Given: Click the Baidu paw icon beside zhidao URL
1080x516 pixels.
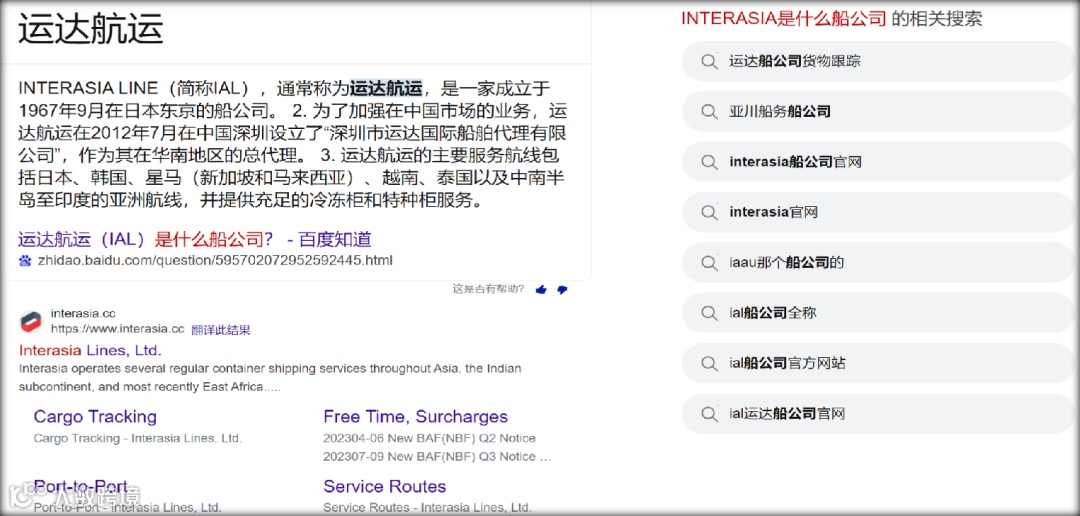Looking at the screenshot, I should [x=25, y=260].
